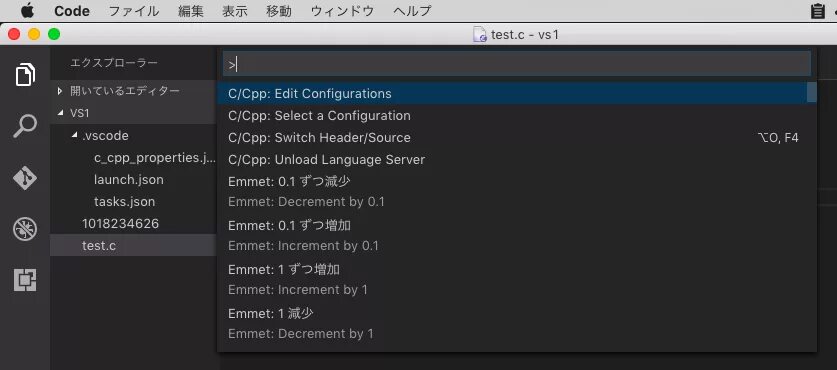Open the Code application menu
The width and height of the screenshot is (837, 370).
[72, 11]
